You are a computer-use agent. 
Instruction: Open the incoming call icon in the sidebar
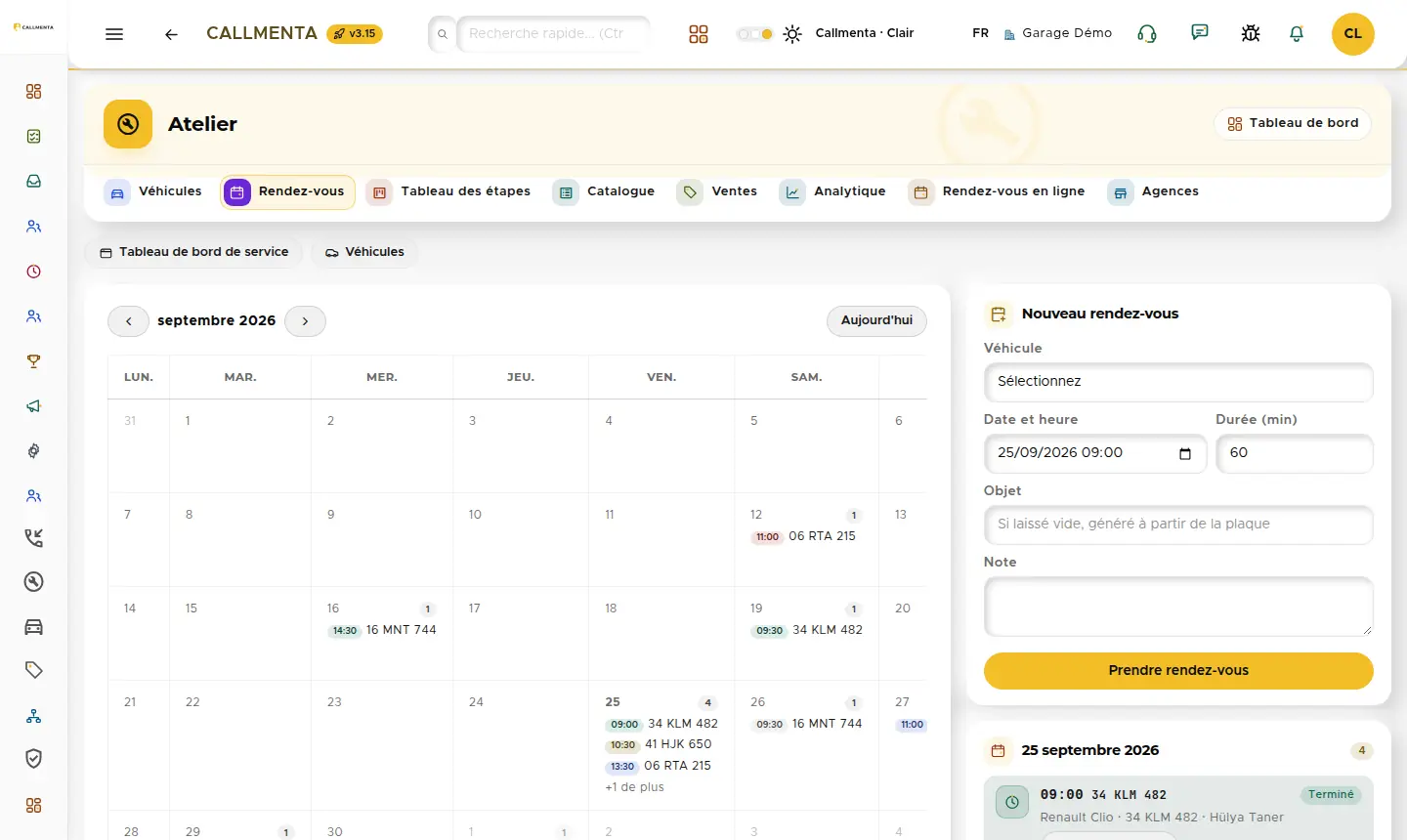34,537
